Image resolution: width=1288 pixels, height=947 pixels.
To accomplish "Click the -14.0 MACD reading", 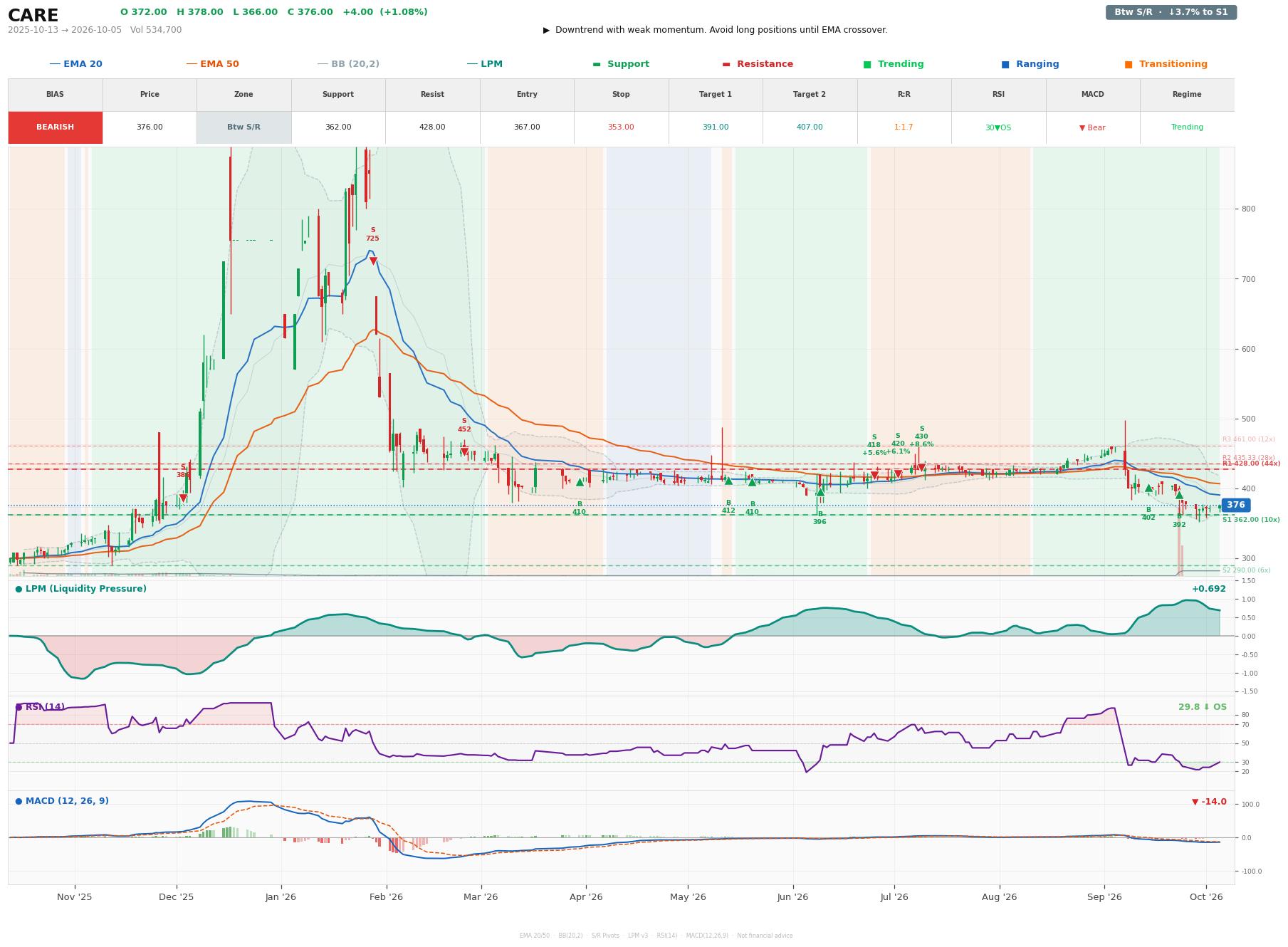I will click(1209, 802).
